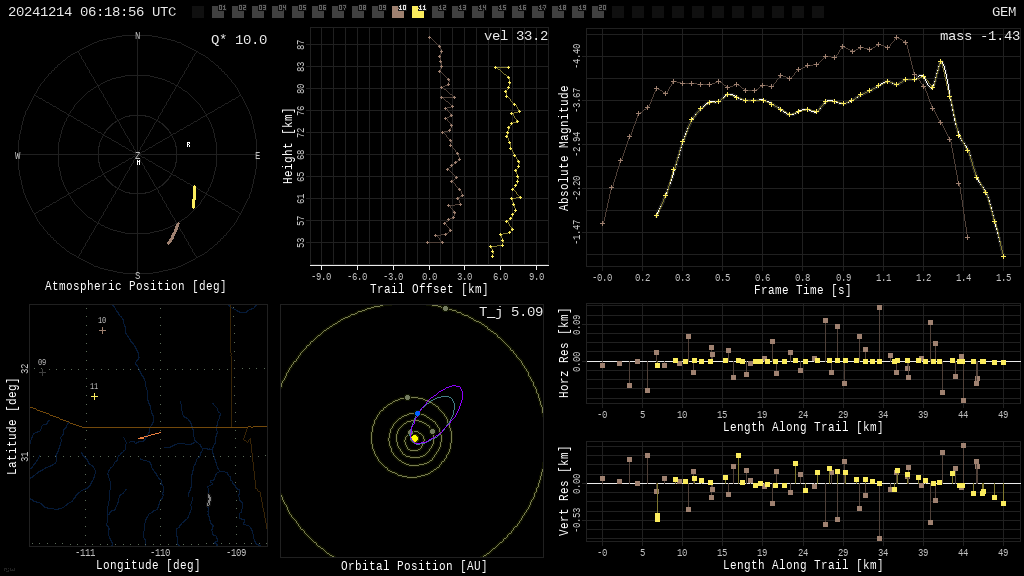Click the T_j 5.09 Tisserand value
The width and height of the screenshot is (1024, 576).
point(510,312)
